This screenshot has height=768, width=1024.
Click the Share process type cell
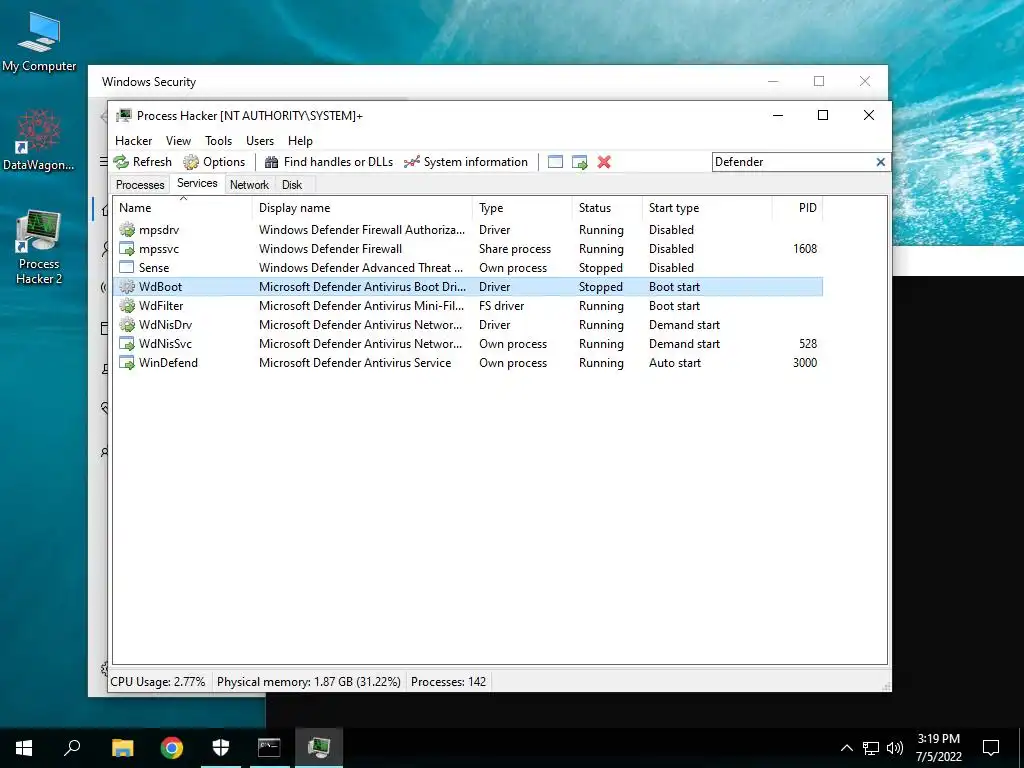pos(515,249)
